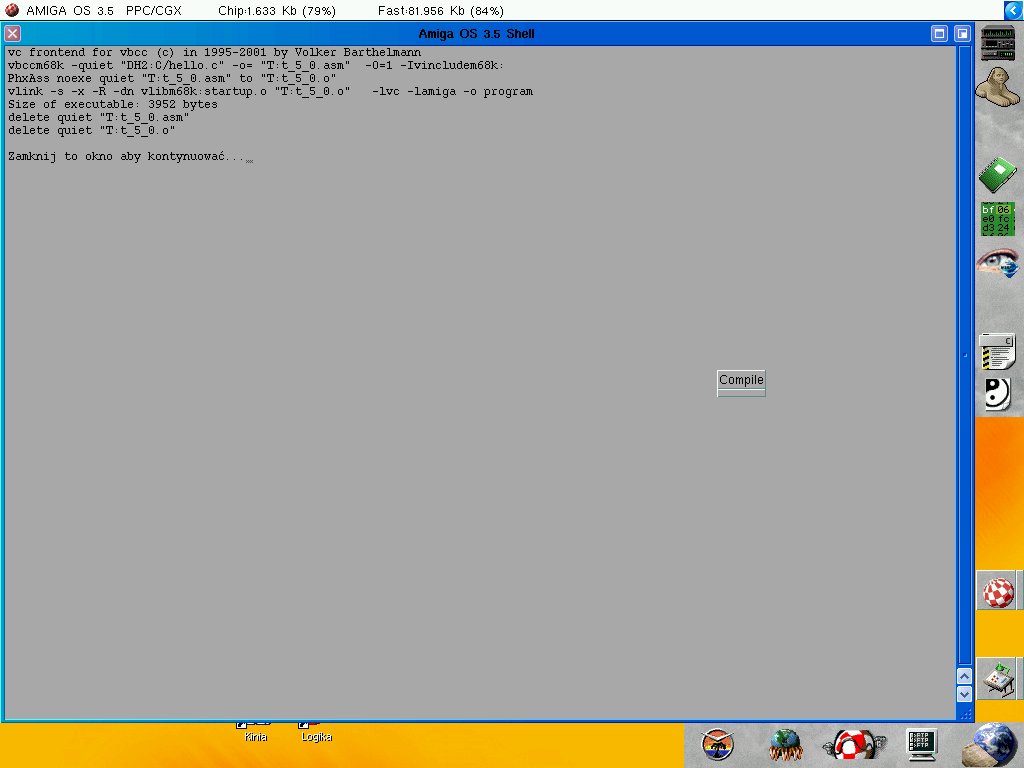
Task: Click the delete quiet "T:t_5_0.asm" line
Action: [99, 118]
